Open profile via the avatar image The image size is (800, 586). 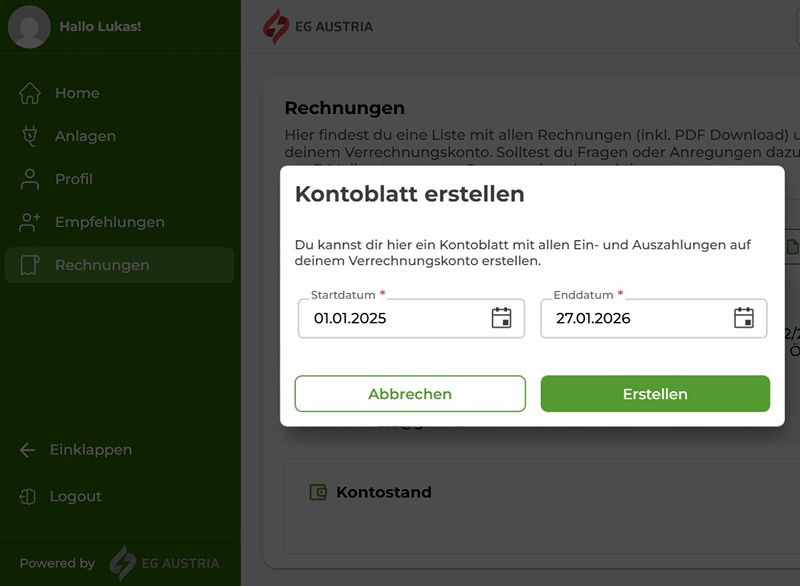pyautogui.click(x=29, y=27)
